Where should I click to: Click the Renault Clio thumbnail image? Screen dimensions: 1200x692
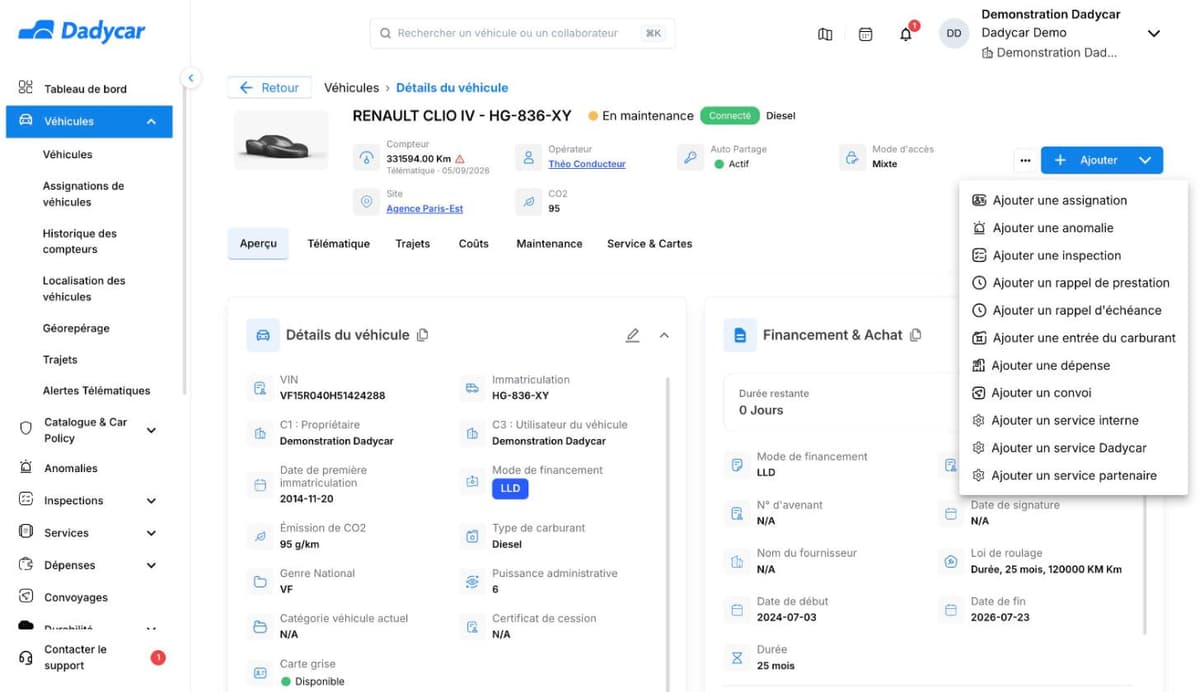click(281, 140)
